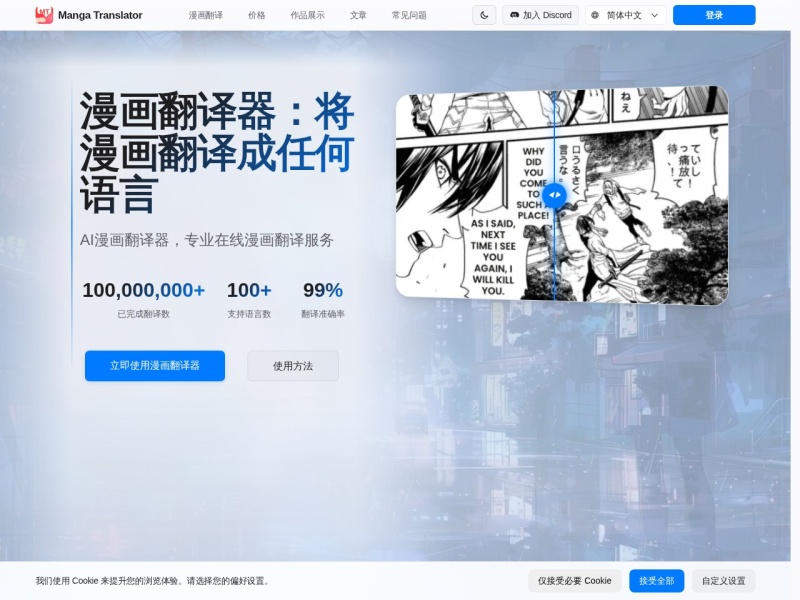This screenshot has width=800, height=600.
Task: Click the language dropdown chevron arrow
Action: pos(655,15)
